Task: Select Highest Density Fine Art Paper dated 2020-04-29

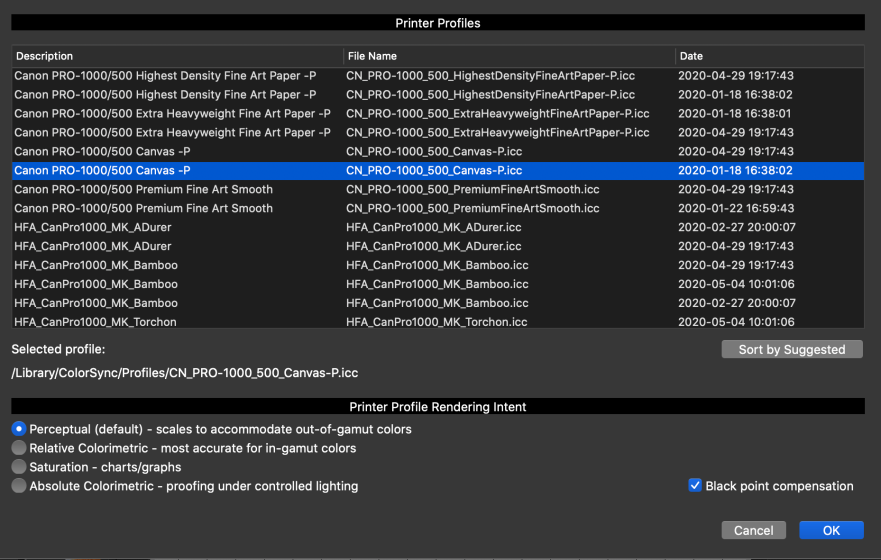Action: click(x=438, y=76)
